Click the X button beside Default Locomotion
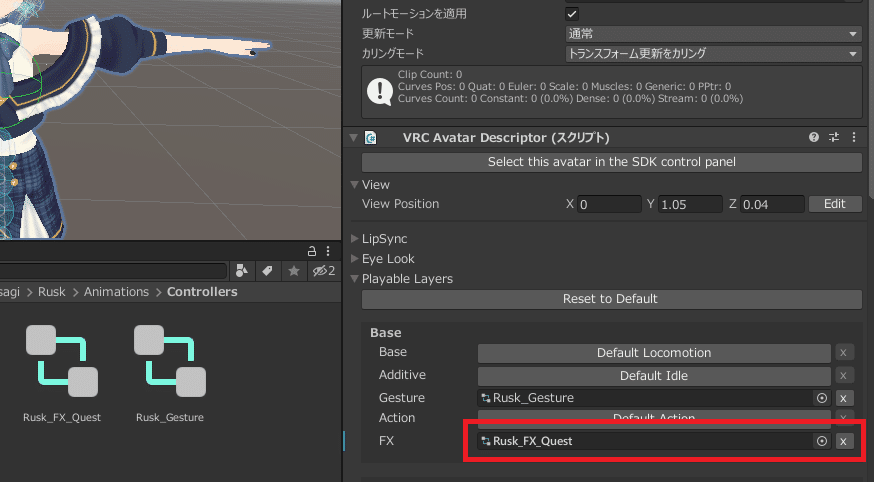Viewport: 874px width, 482px height. point(843,353)
